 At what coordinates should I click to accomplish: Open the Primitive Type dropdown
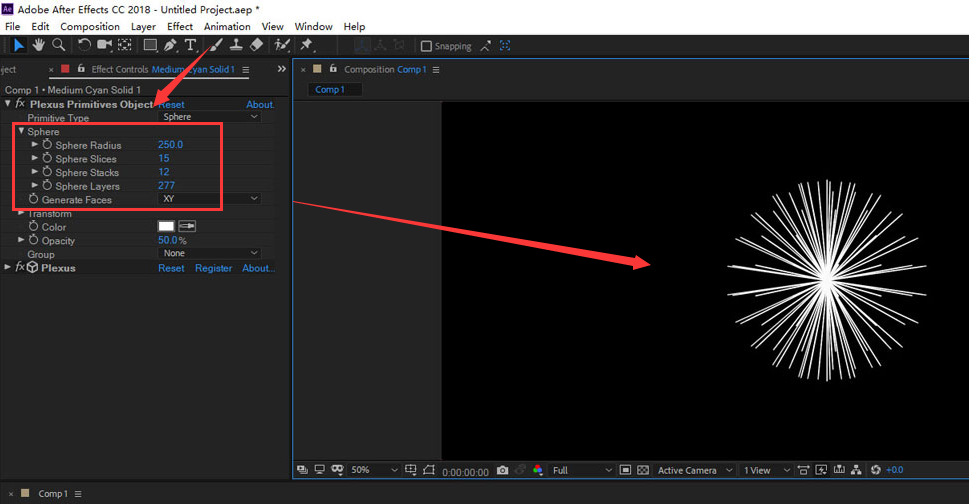[210, 117]
